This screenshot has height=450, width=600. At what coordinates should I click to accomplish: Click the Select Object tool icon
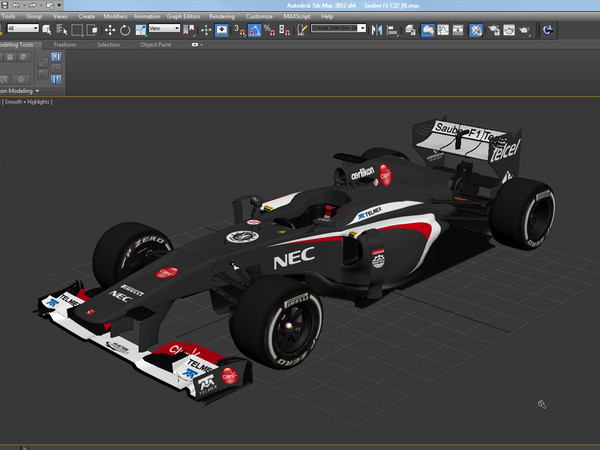click(47, 30)
